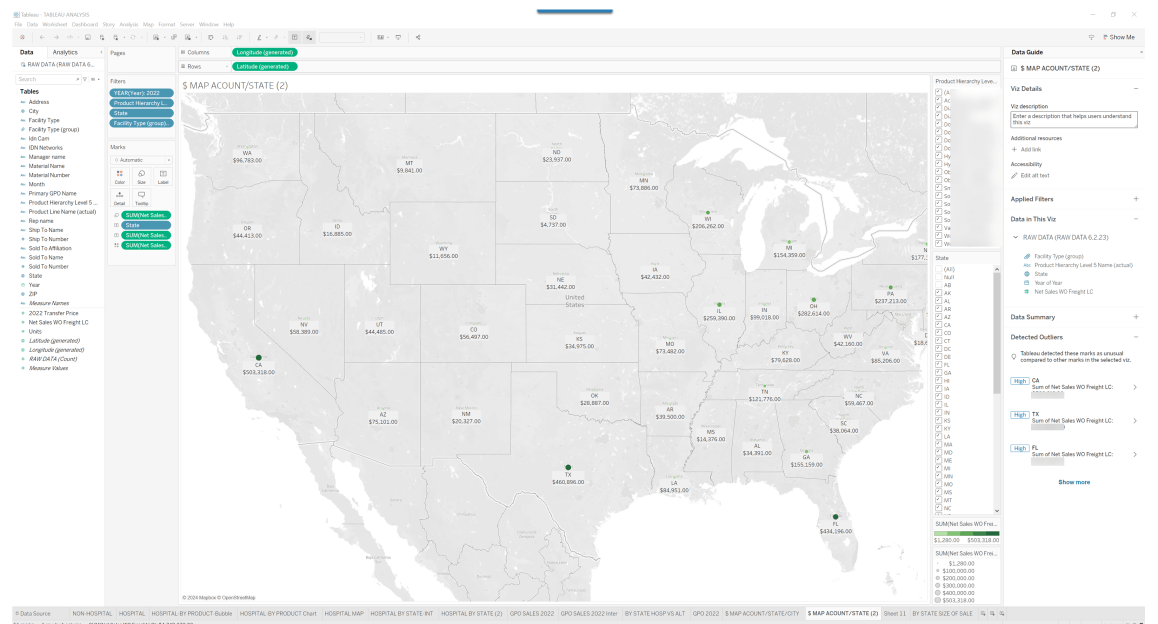The width and height of the screenshot is (1158, 624).
Task: Expand the Applied Filters section
Action: click(1136, 199)
